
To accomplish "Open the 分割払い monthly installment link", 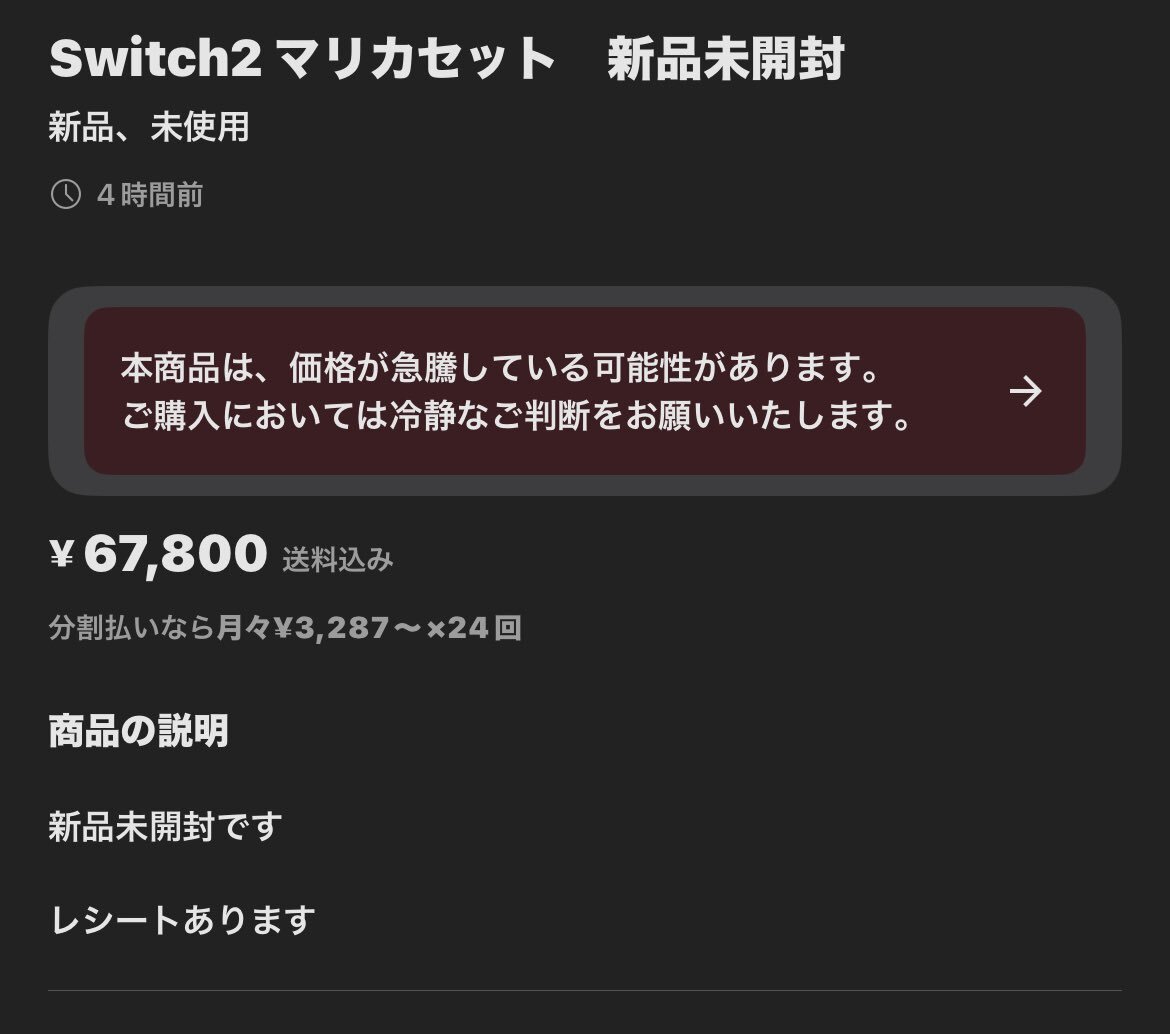I will coord(285,628).
